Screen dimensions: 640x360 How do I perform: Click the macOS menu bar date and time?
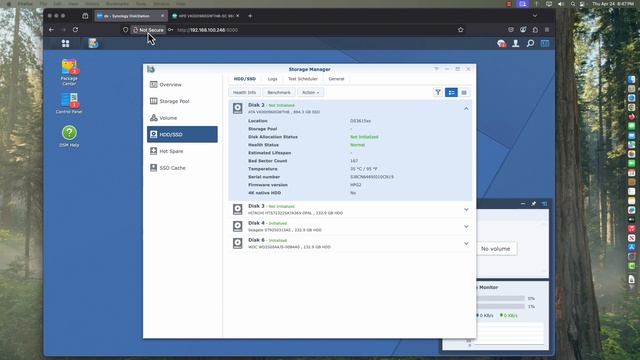tap(613, 4)
